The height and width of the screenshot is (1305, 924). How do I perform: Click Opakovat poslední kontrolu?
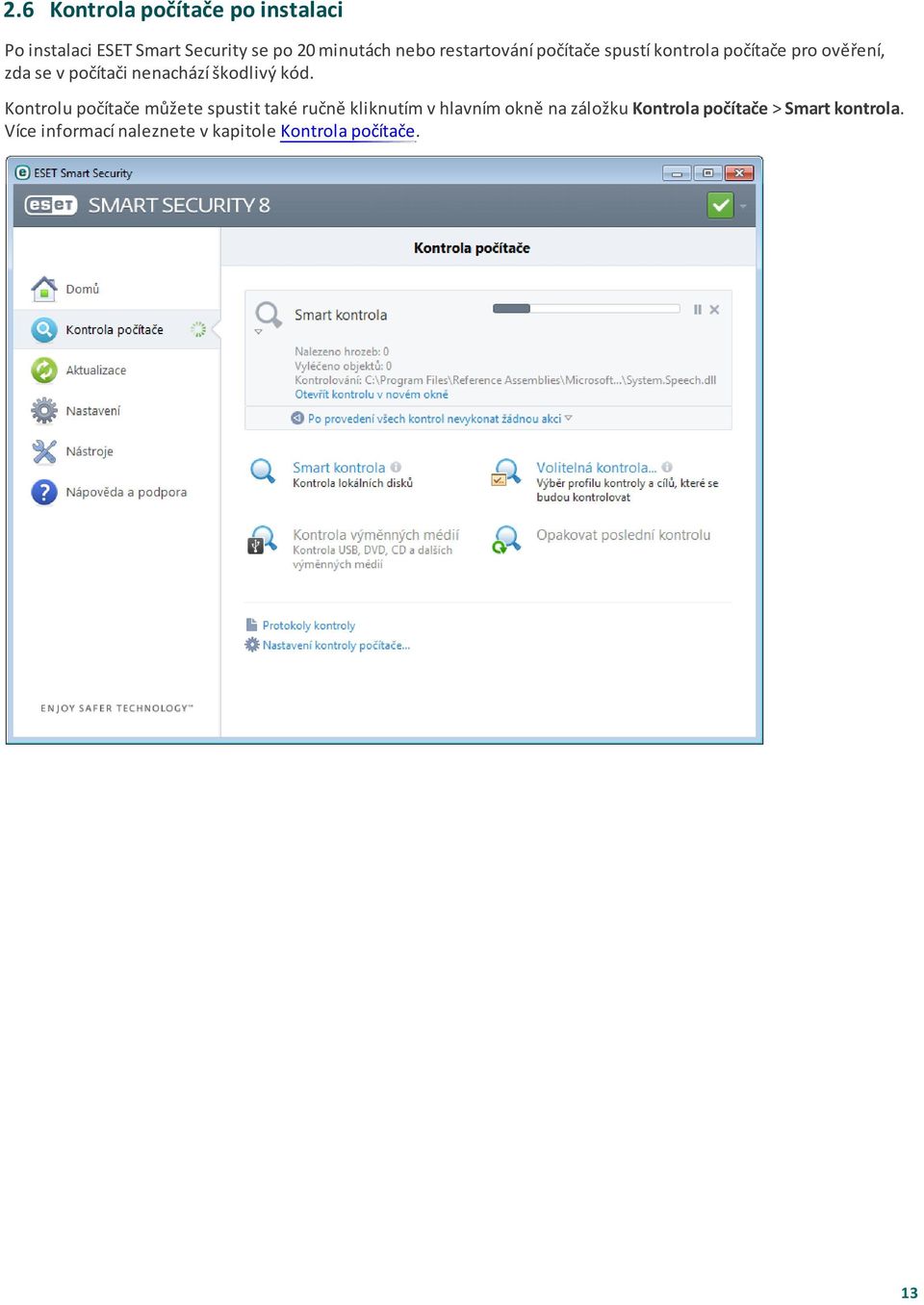pyautogui.click(x=623, y=535)
